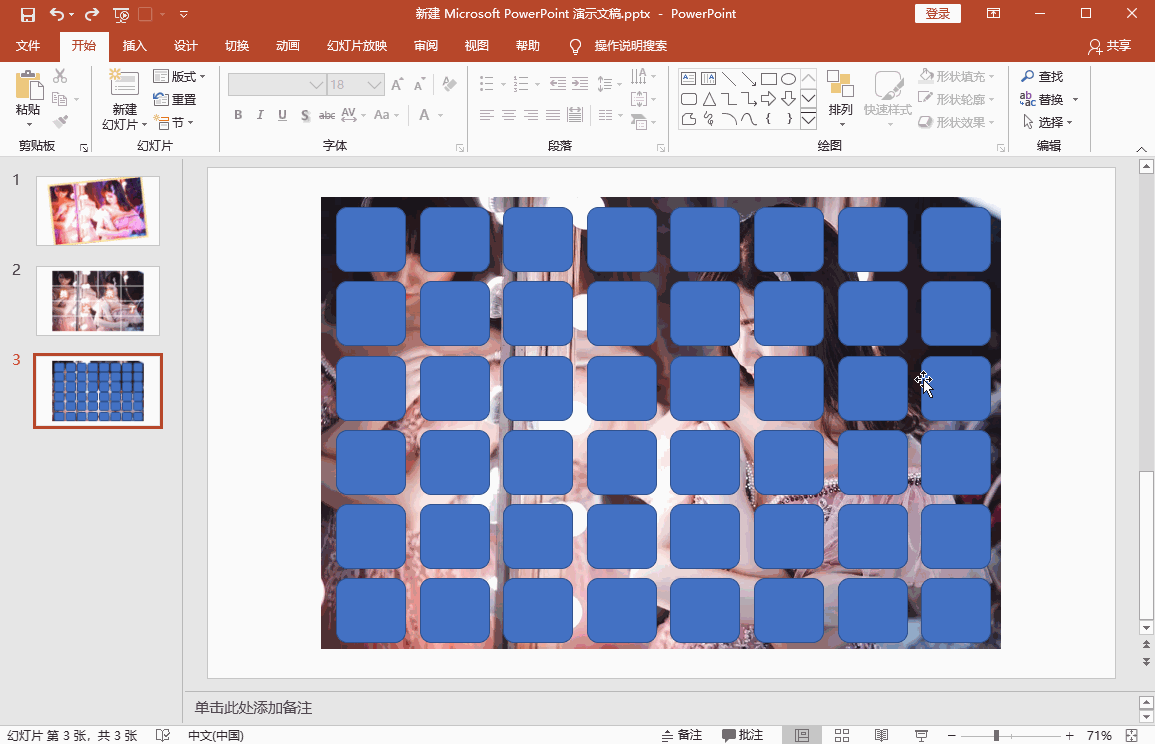1155x744 pixels.
Task: Select the rectangle shape in shapes gallery
Action: coord(768,79)
